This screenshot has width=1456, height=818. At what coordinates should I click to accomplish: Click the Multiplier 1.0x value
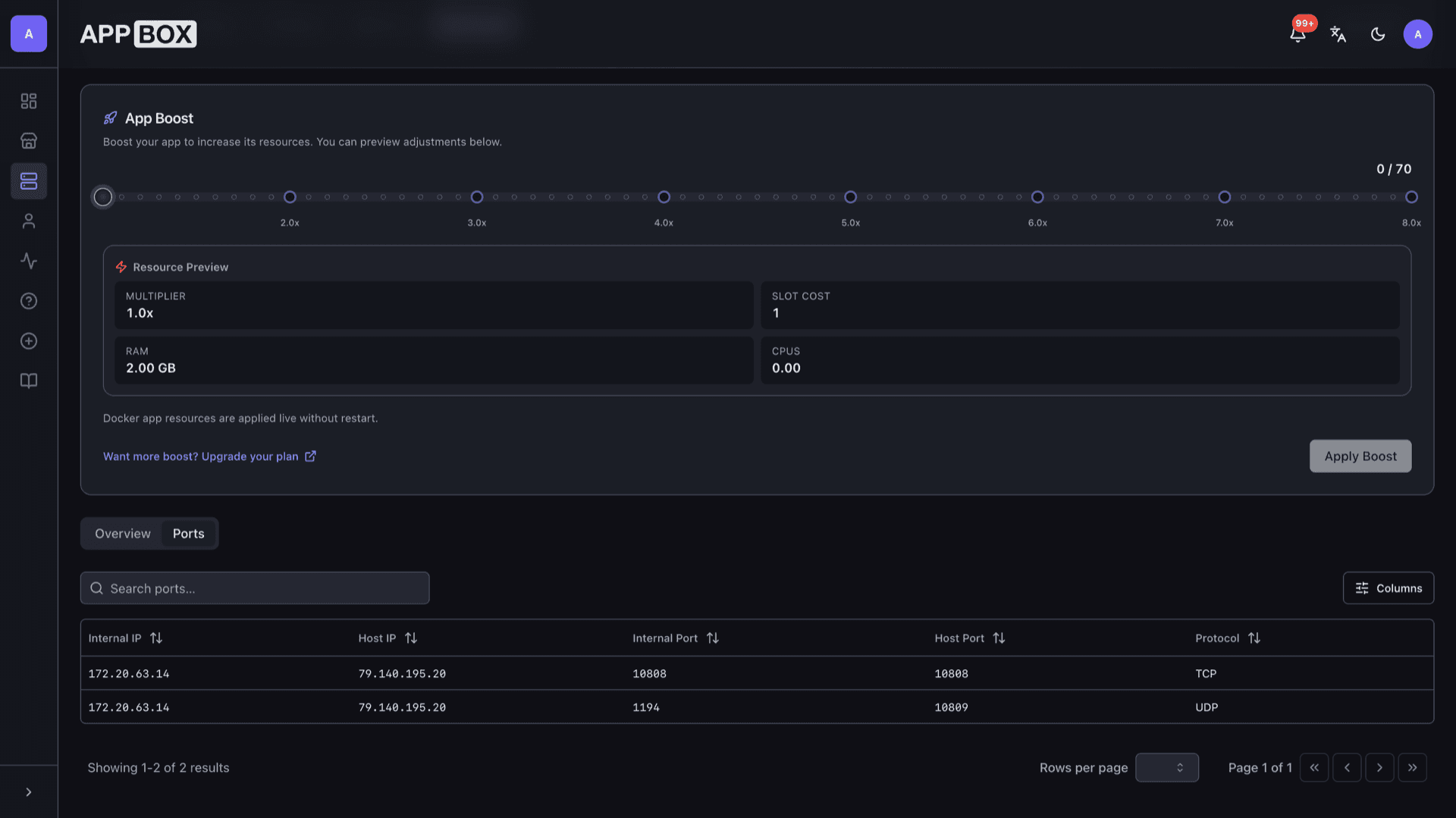coord(140,313)
